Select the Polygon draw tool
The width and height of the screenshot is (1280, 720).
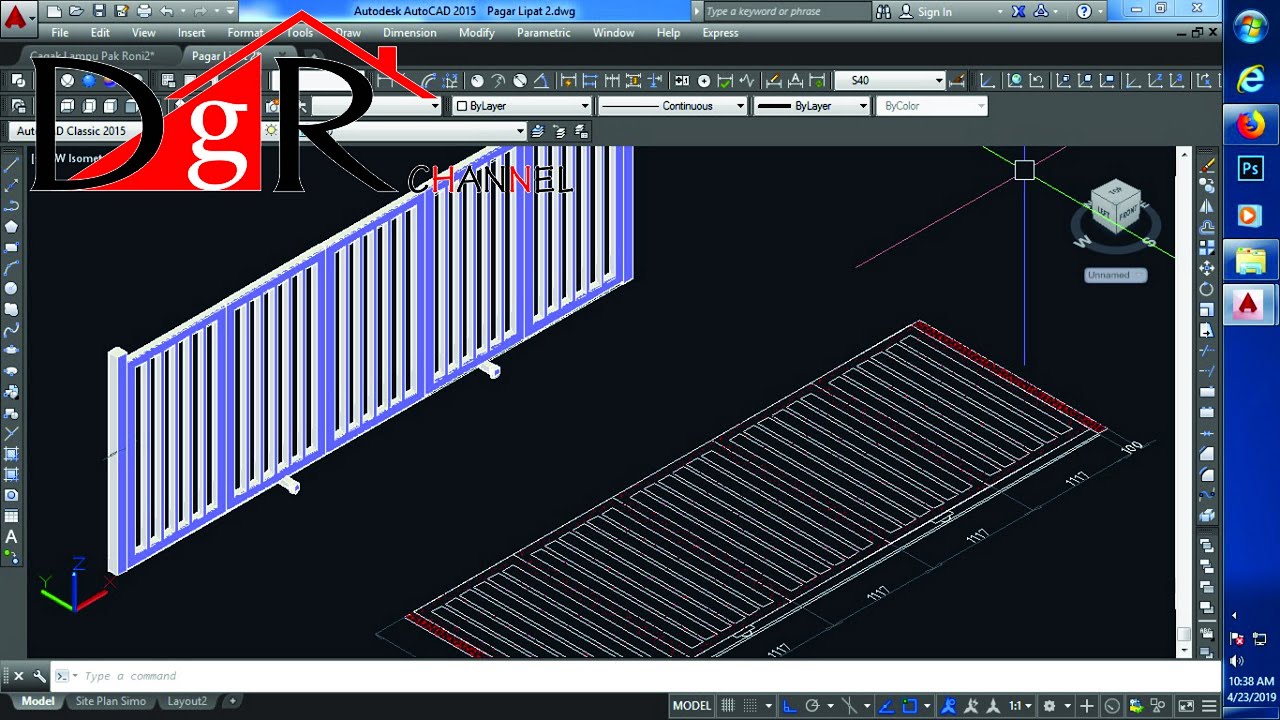click(x=11, y=226)
